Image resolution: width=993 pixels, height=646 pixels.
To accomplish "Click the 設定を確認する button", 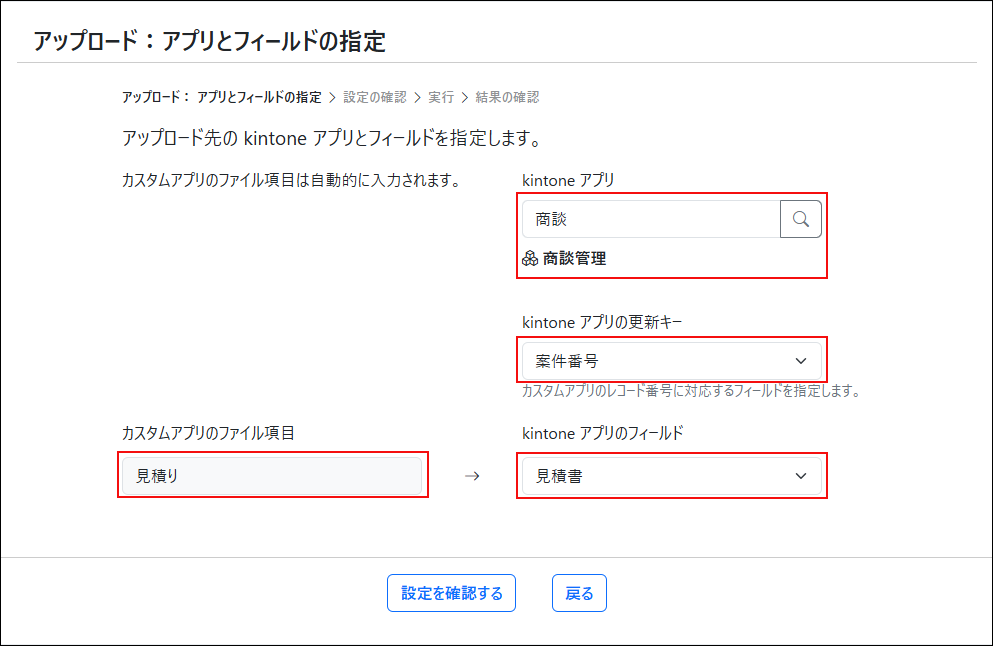I will [451, 592].
